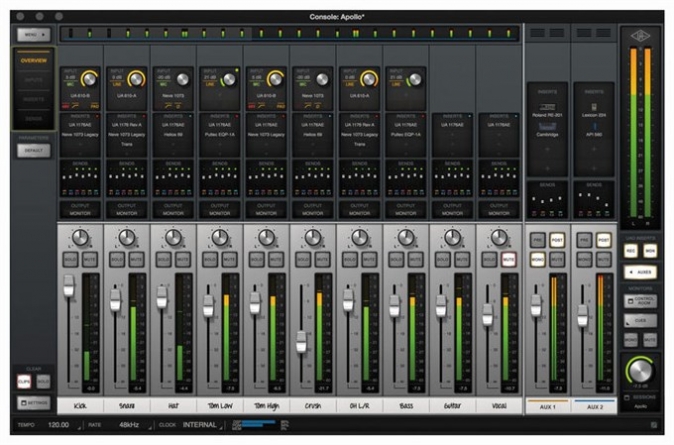Open the CONTROL ROOM monitor button
The width and height of the screenshot is (674, 445).
click(640, 301)
